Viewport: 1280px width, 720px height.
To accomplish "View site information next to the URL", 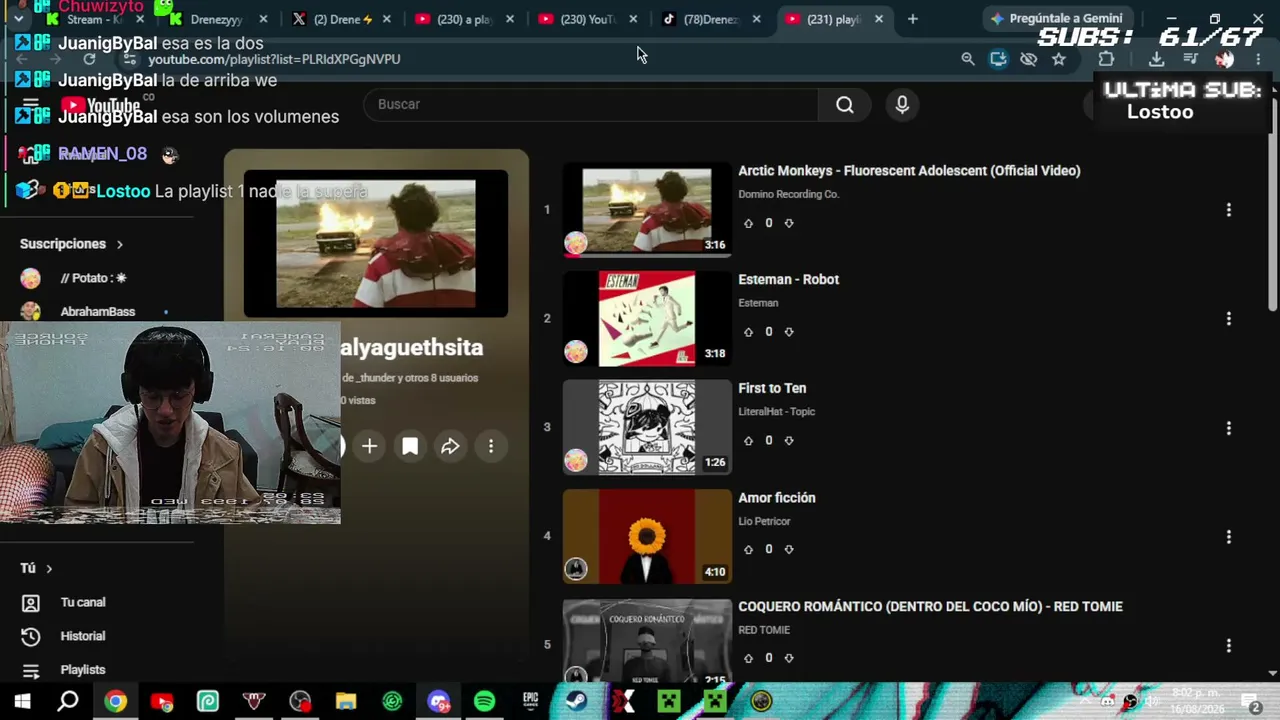I will (x=130, y=59).
